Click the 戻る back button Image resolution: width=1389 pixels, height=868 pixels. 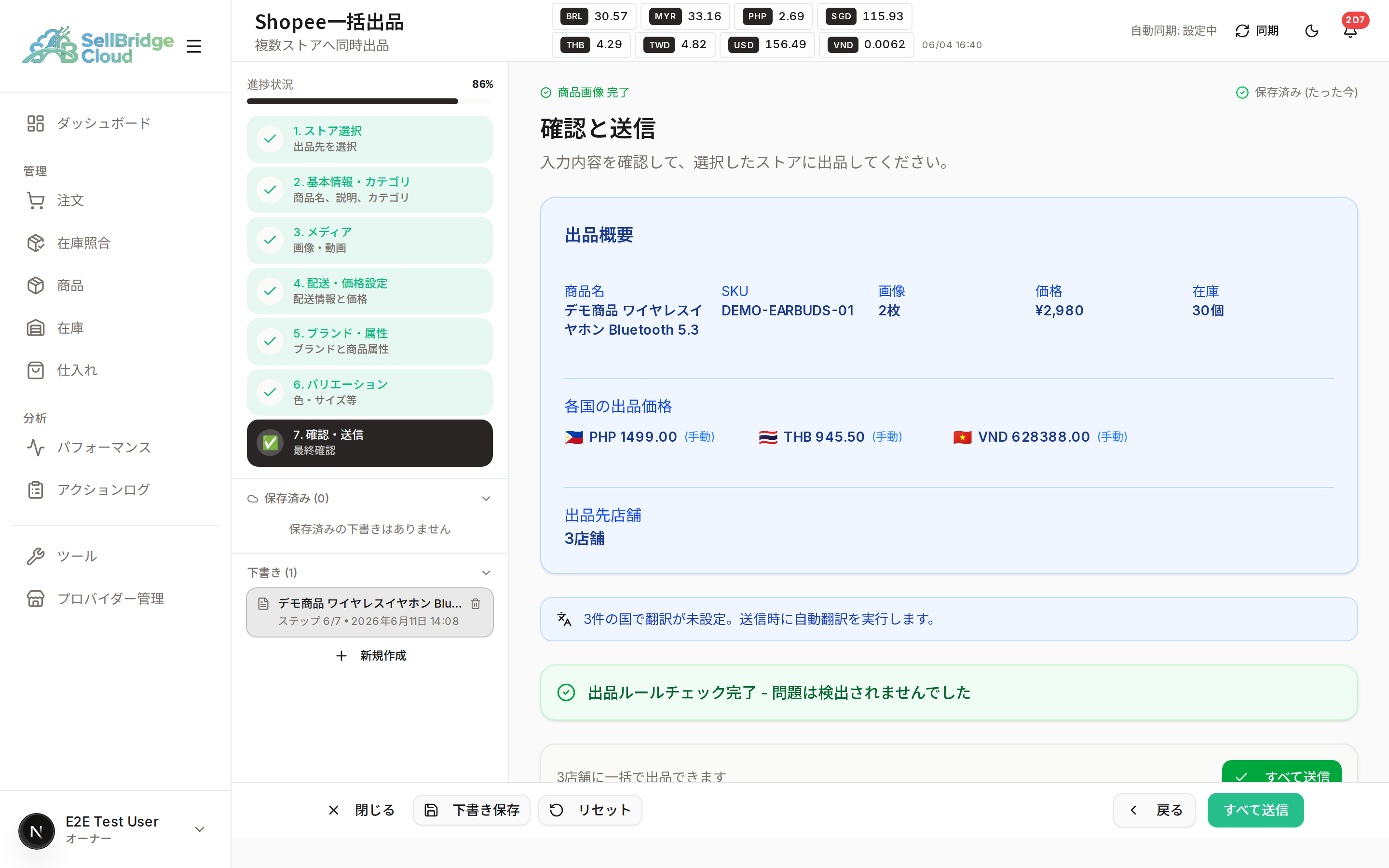coord(1154,810)
